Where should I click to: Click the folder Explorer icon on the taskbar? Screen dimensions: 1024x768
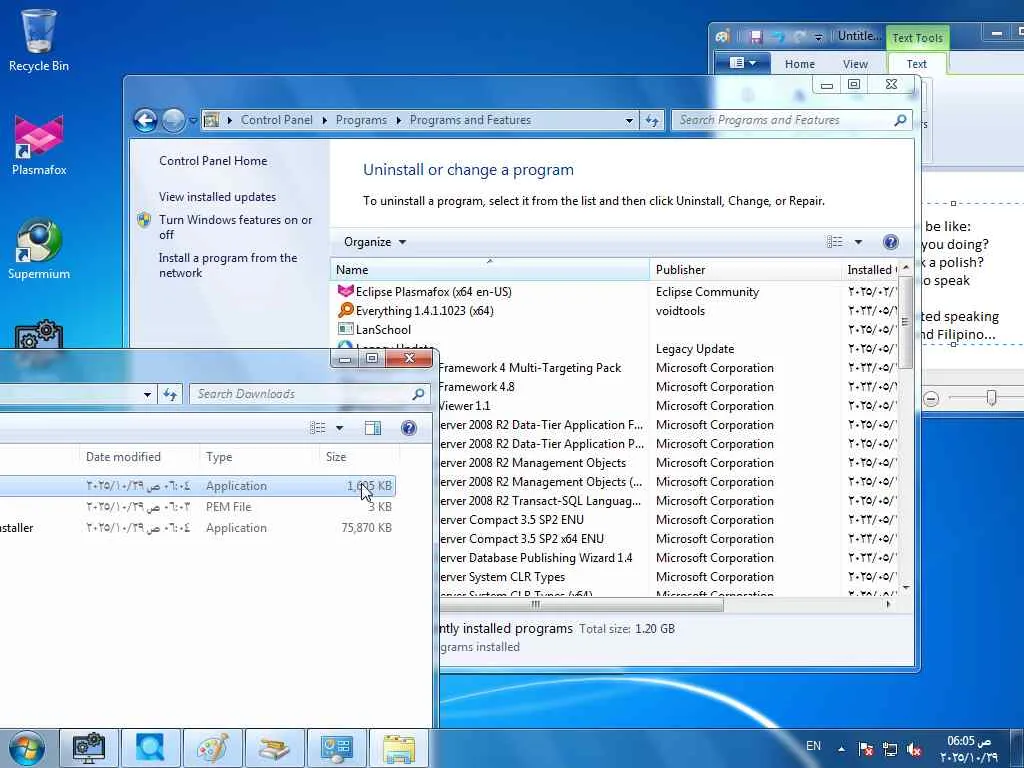point(399,748)
